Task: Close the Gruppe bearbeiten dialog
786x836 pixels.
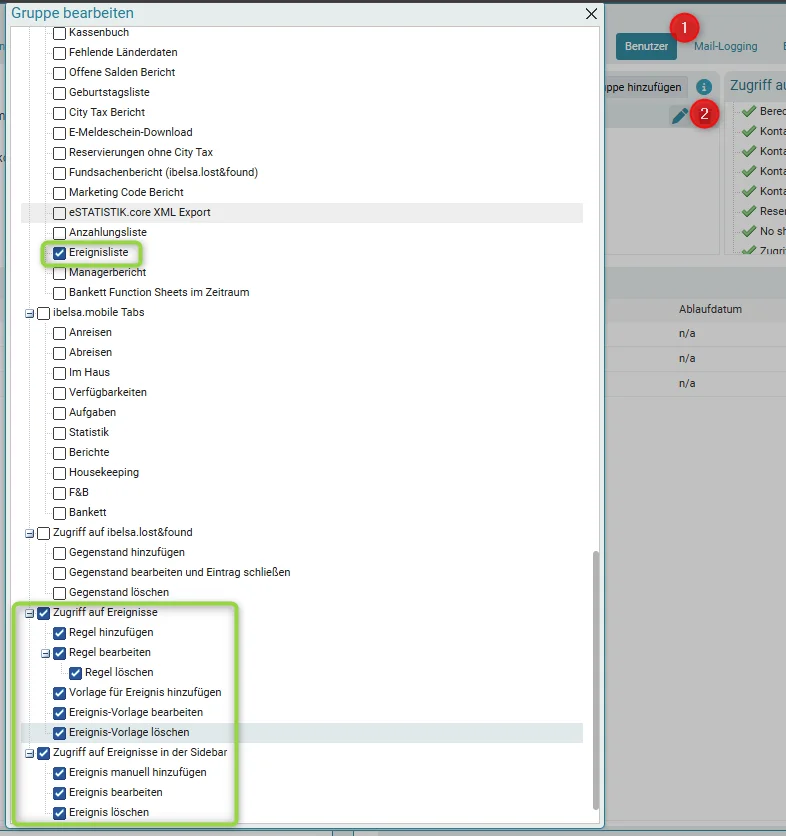Action: 591,14
